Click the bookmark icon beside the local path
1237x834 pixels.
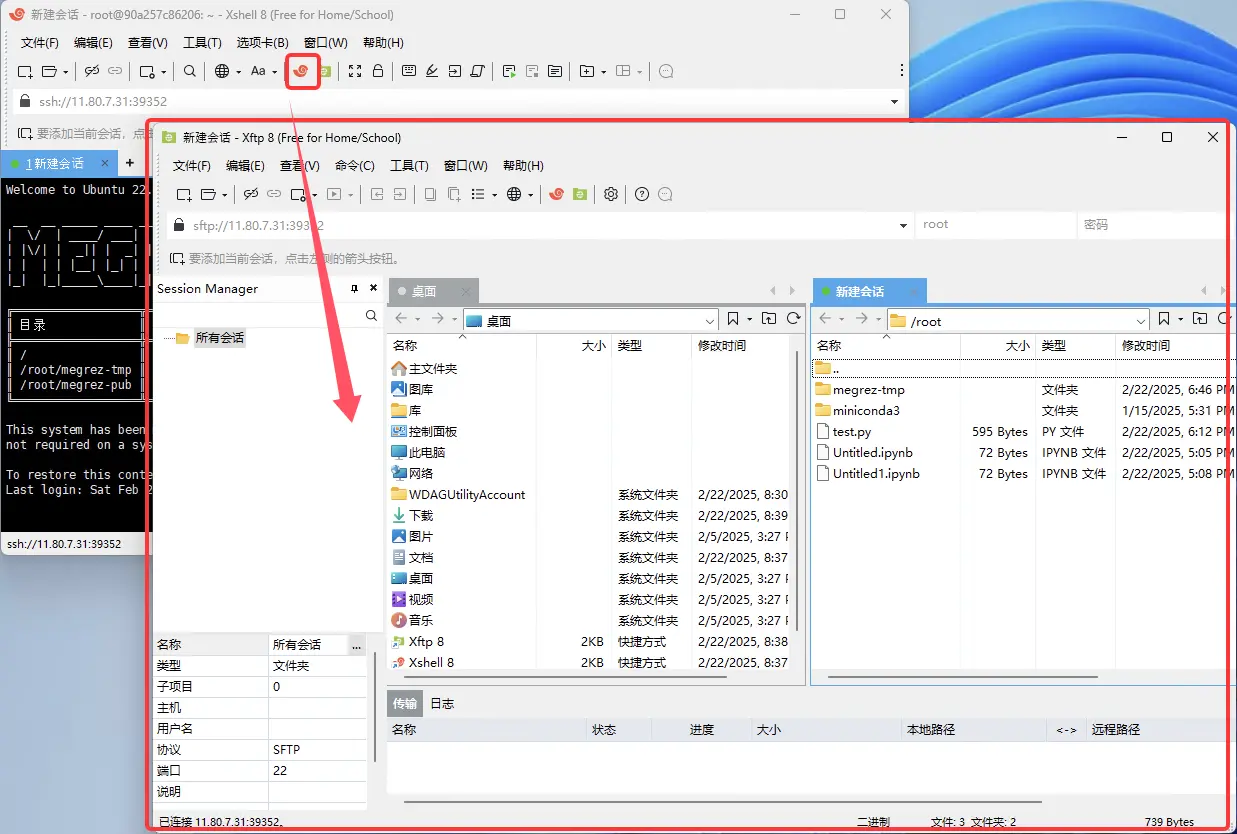[735, 318]
